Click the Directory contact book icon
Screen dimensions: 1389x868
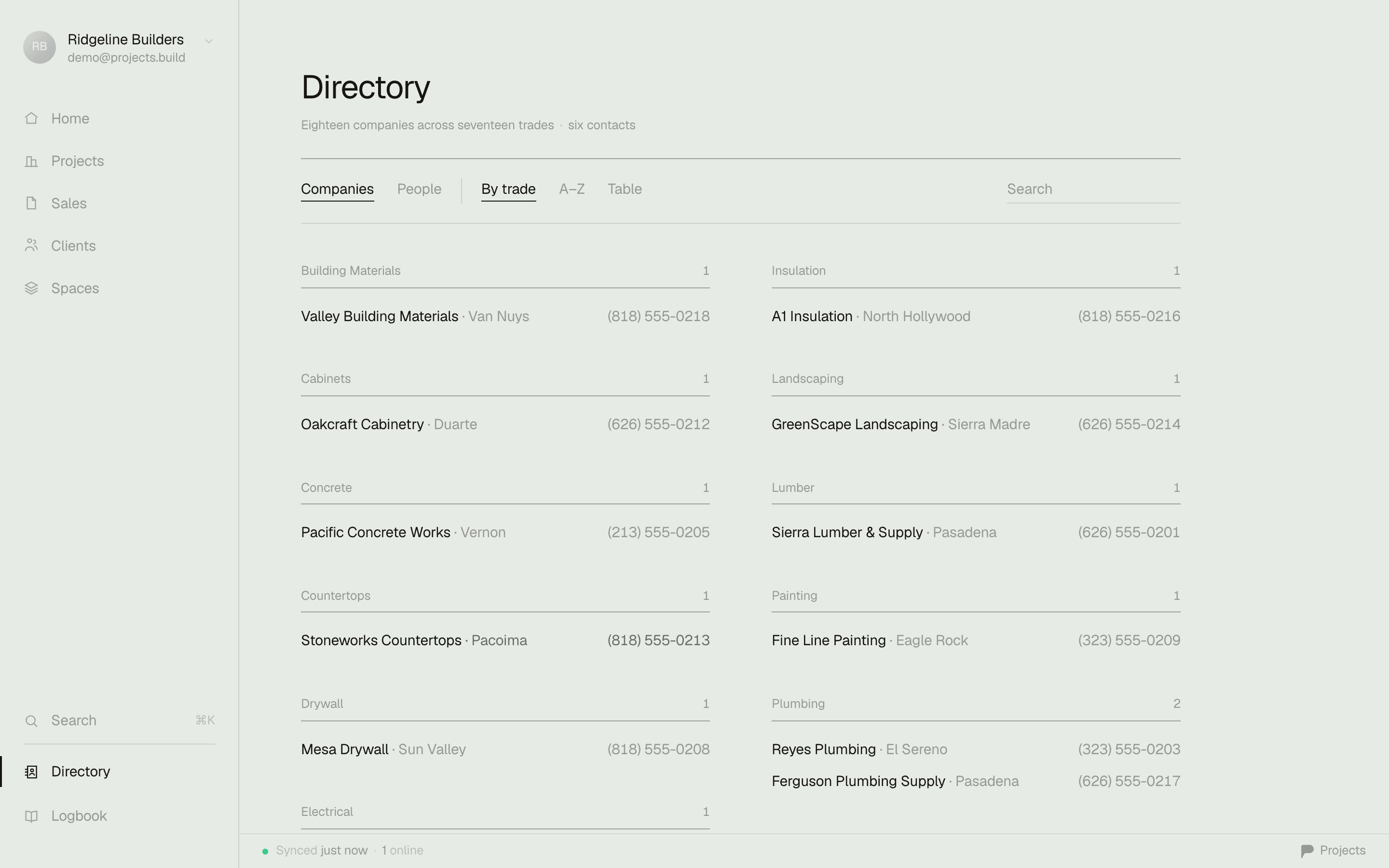tap(31, 772)
